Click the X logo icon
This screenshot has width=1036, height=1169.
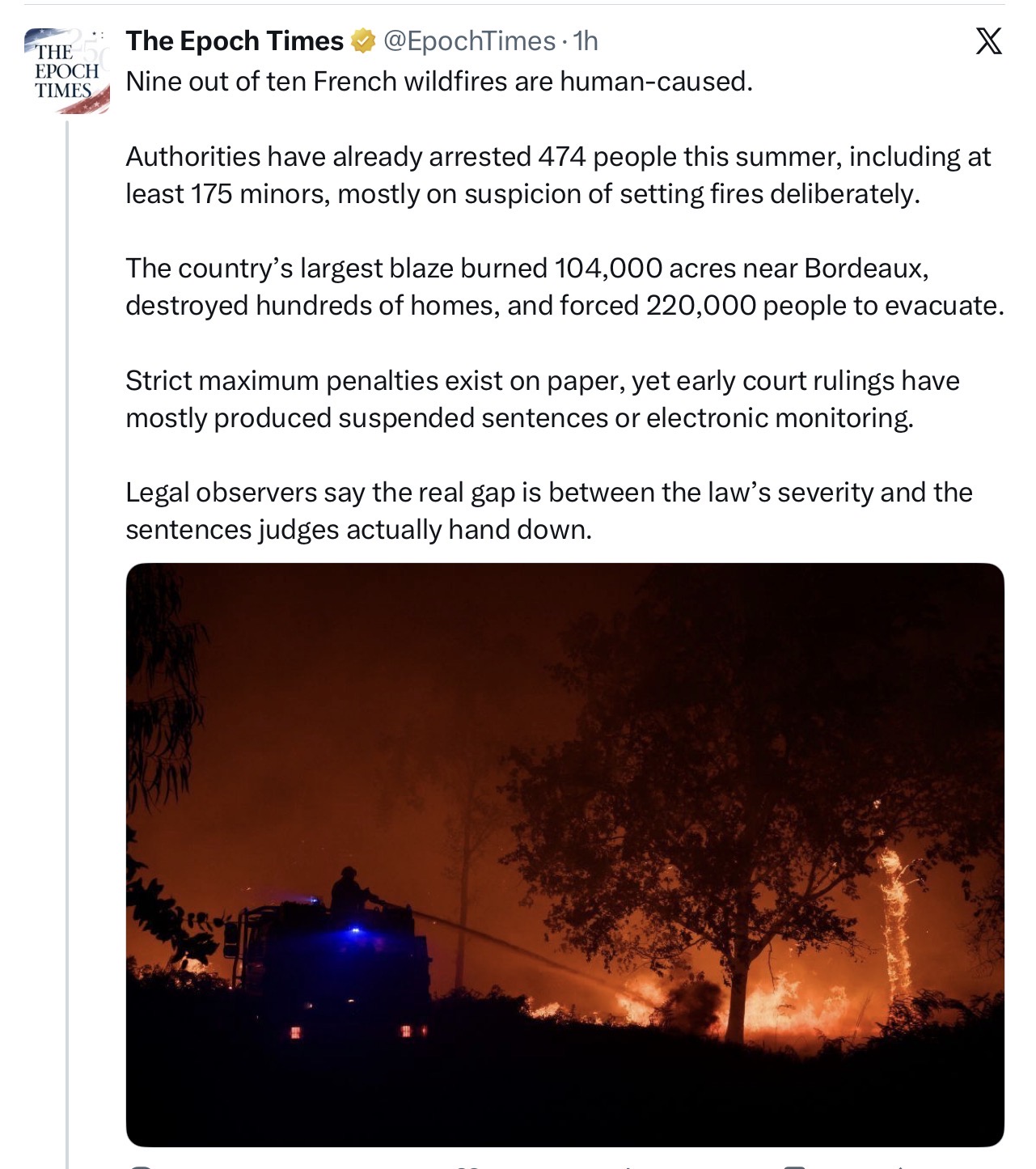[988, 40]
